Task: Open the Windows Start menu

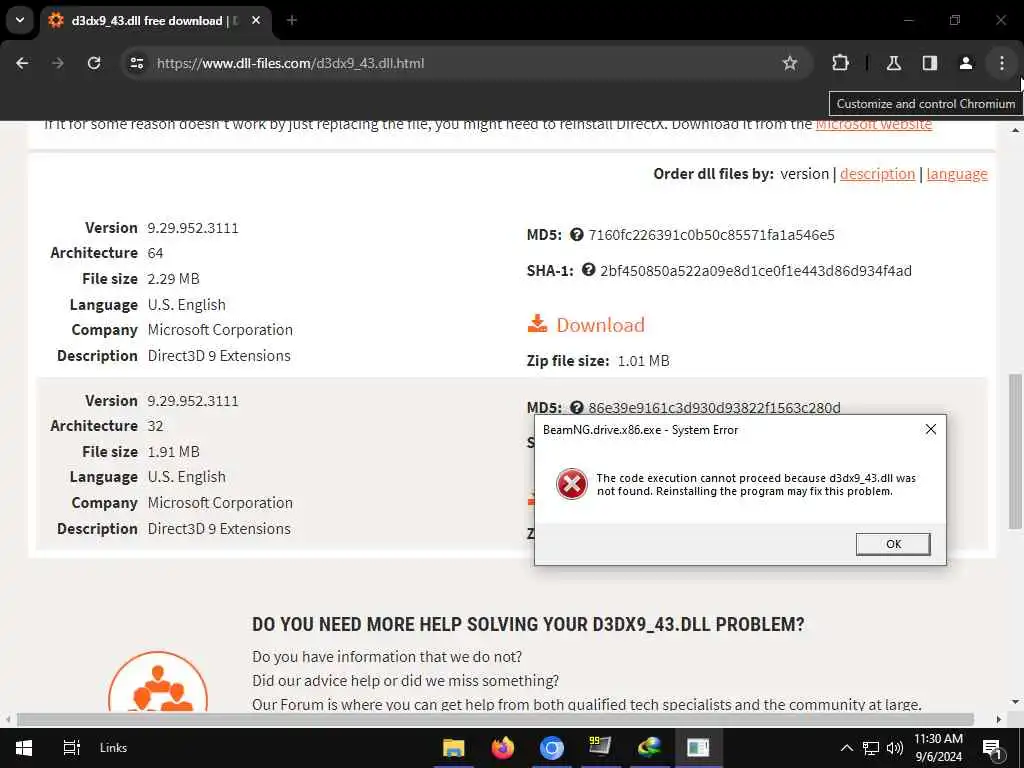Action: [24, 748]
